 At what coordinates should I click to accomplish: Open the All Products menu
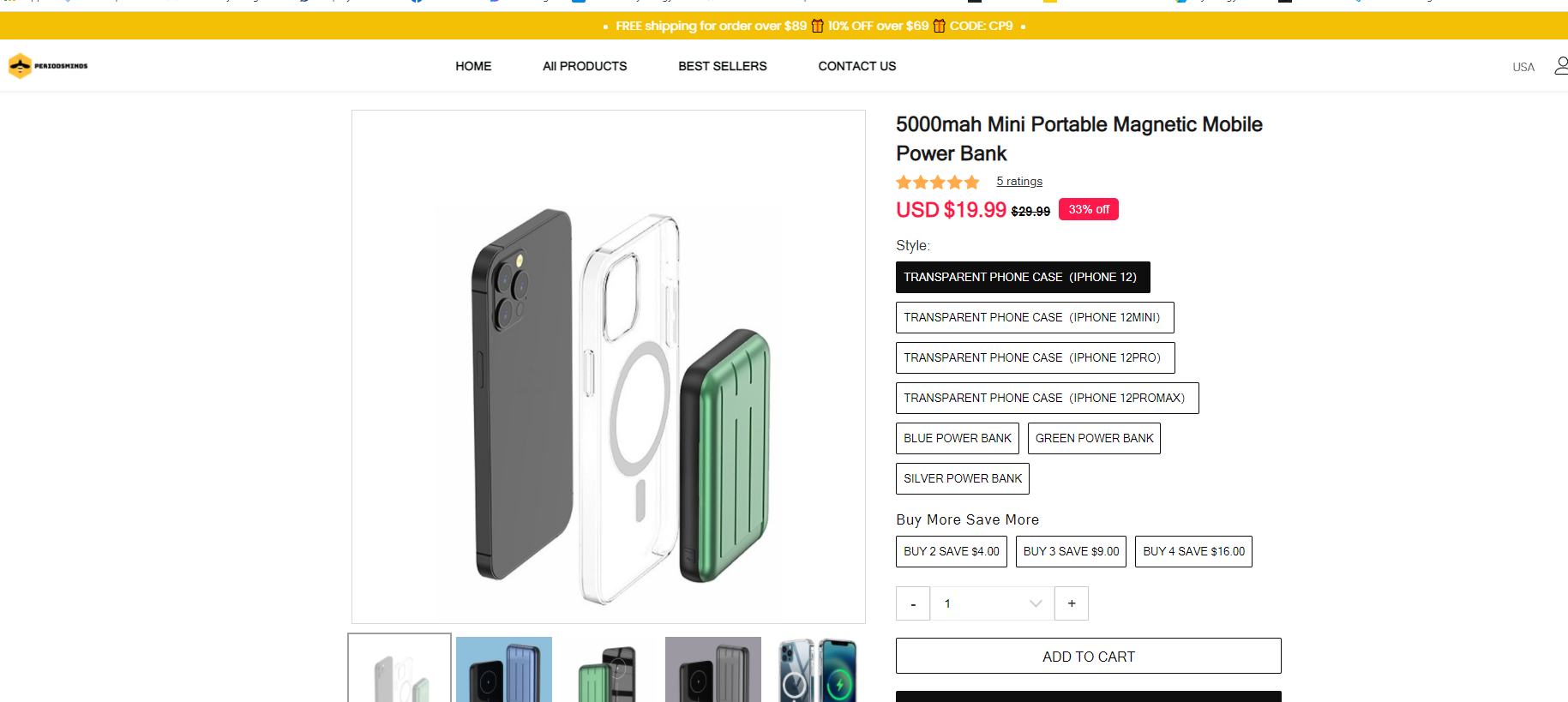pos(585,66)
